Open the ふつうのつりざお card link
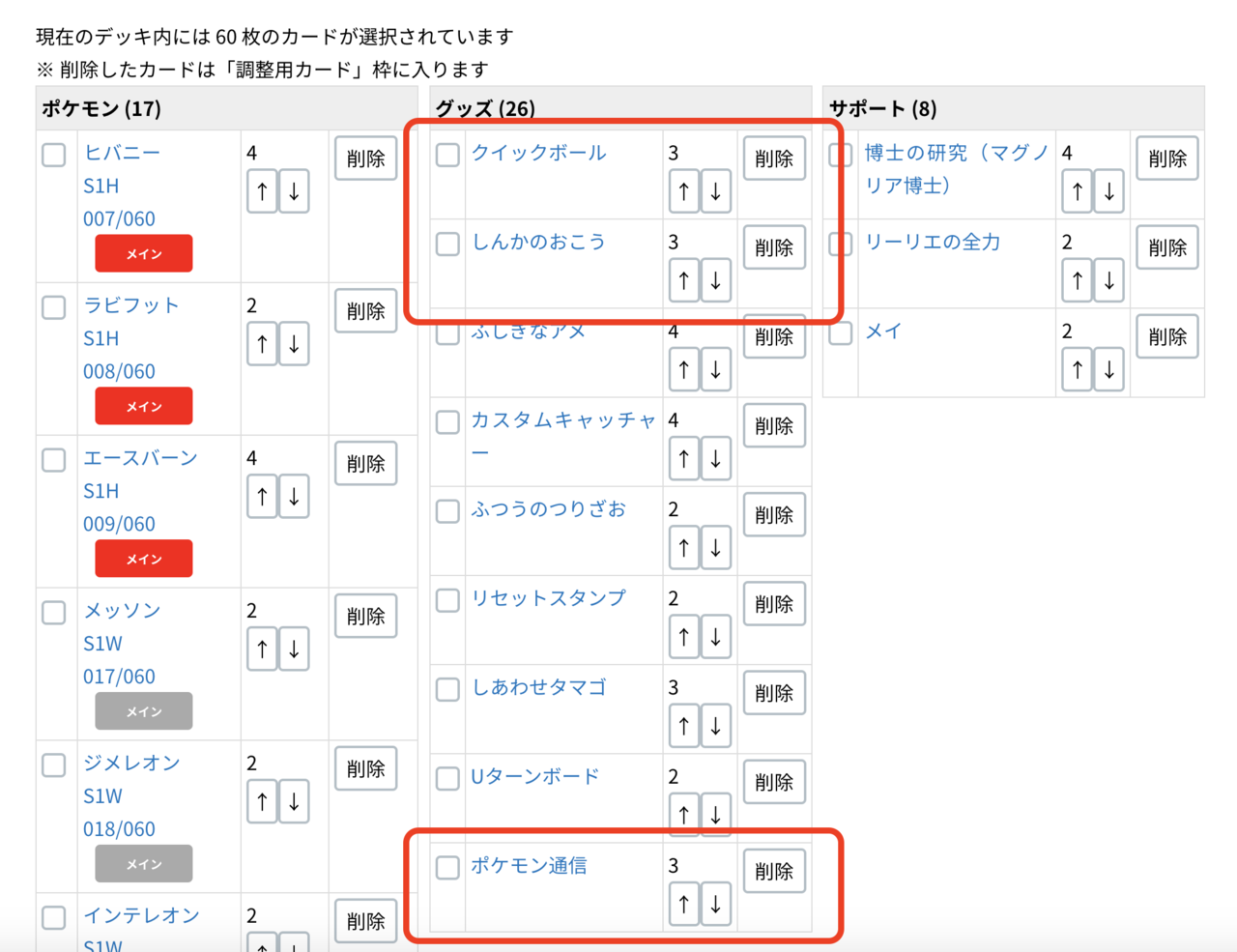Image resolution: width=1237 pixels, height=952 pixels. pos(548,508)
